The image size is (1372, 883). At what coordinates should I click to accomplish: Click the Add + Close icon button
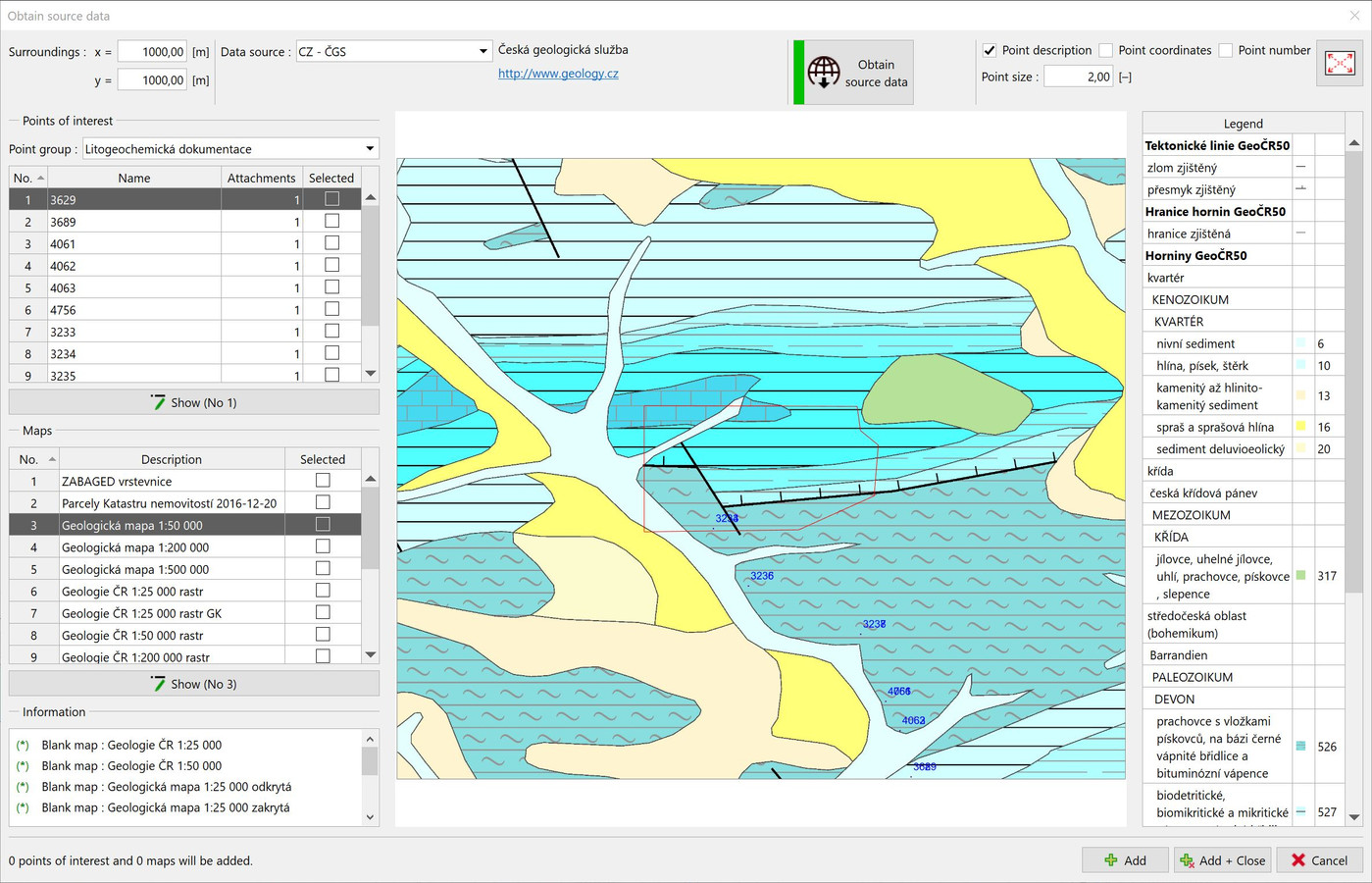[x=1186, y=860]
